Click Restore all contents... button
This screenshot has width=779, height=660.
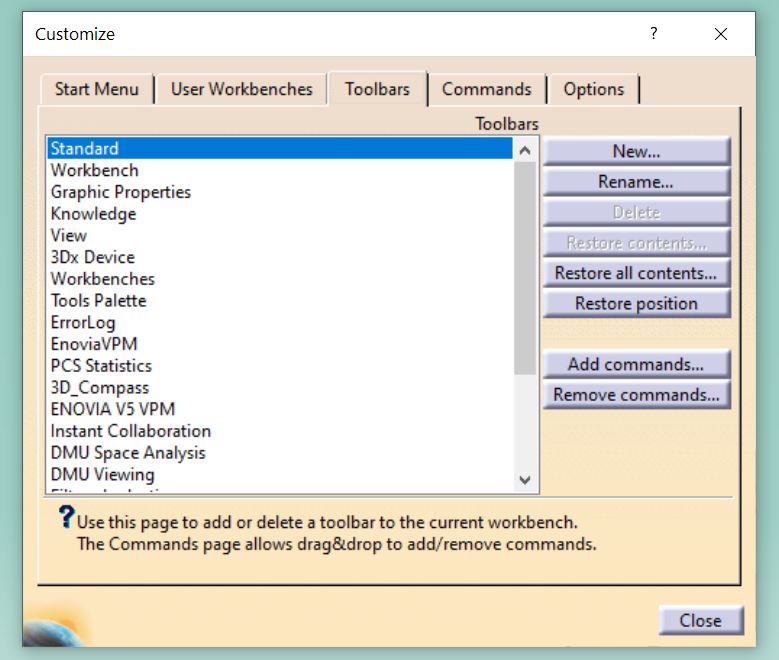point(636,273)
